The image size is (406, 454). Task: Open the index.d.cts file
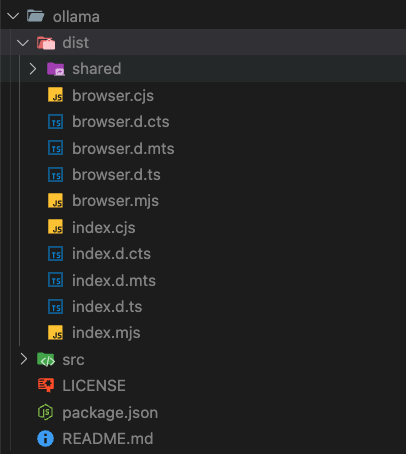click(x=111, y=254)
